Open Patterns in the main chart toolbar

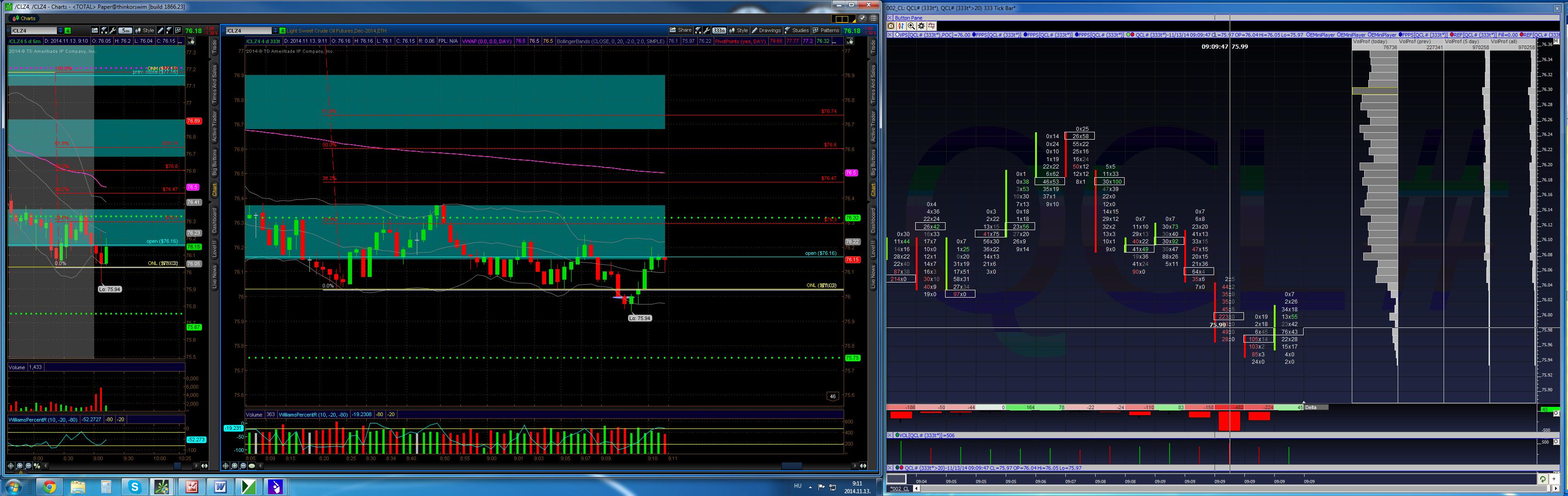pos(826,30)
